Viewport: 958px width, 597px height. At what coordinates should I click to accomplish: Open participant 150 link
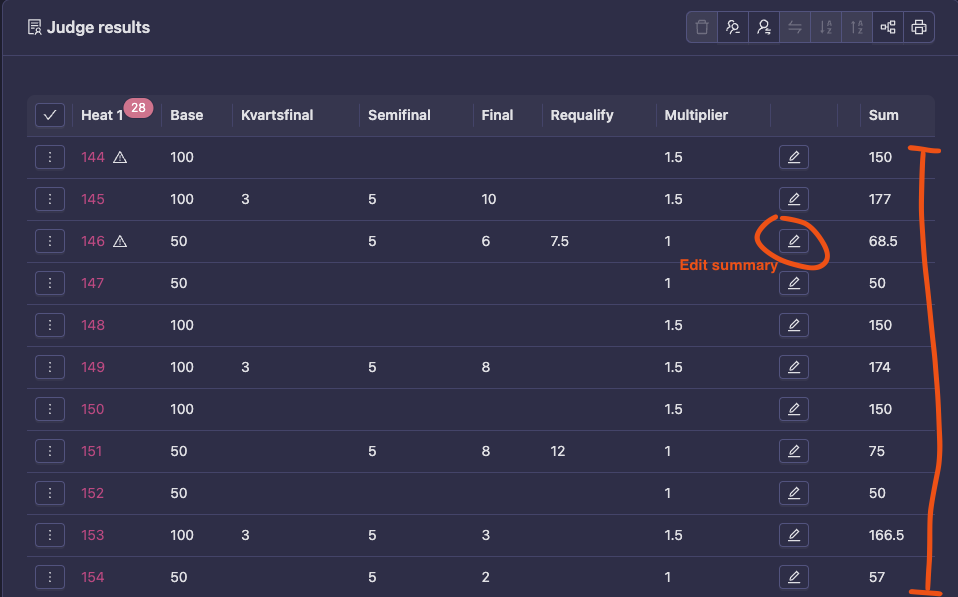pos(93,409)
